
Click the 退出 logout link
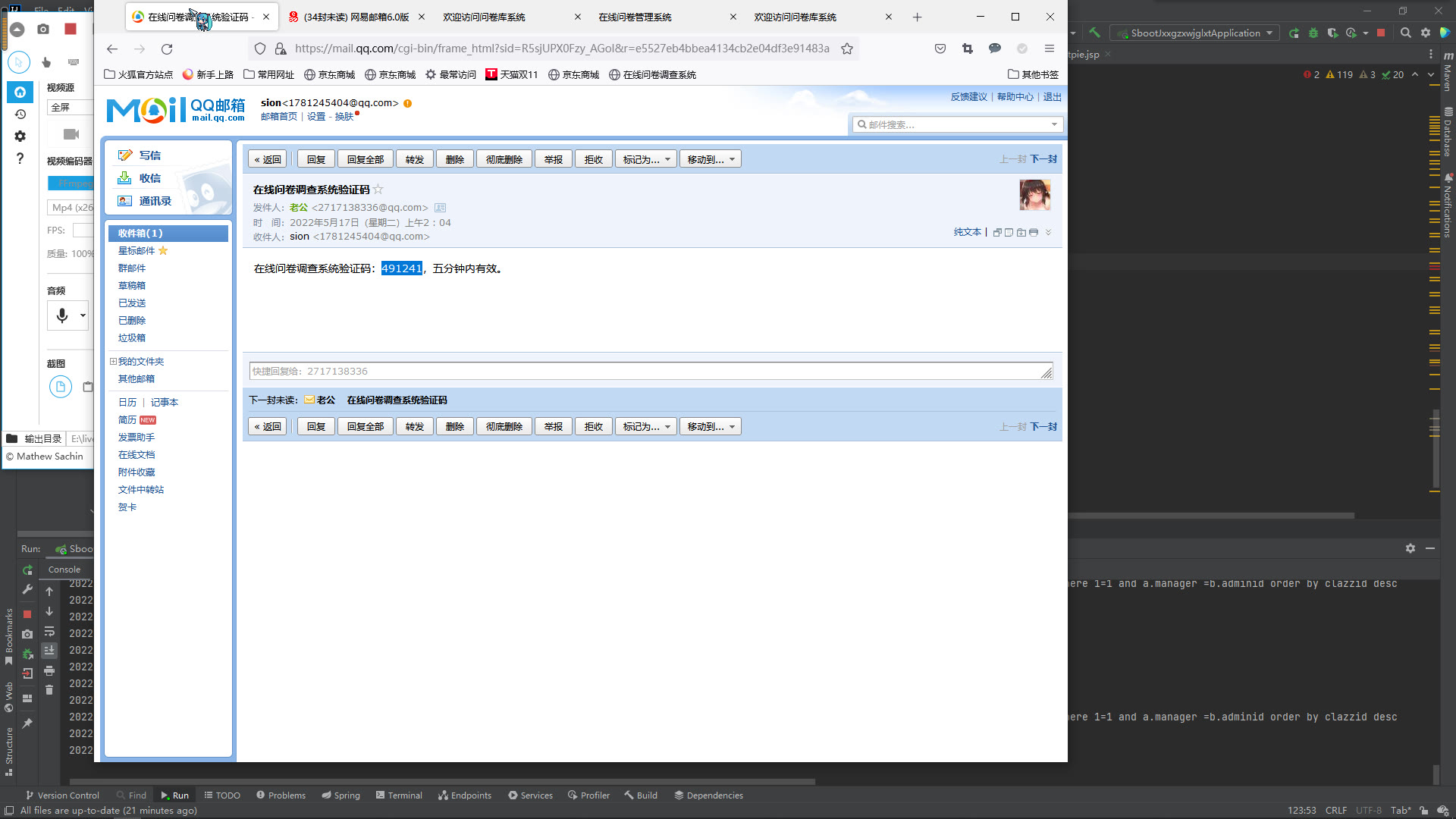point(1052,97)
